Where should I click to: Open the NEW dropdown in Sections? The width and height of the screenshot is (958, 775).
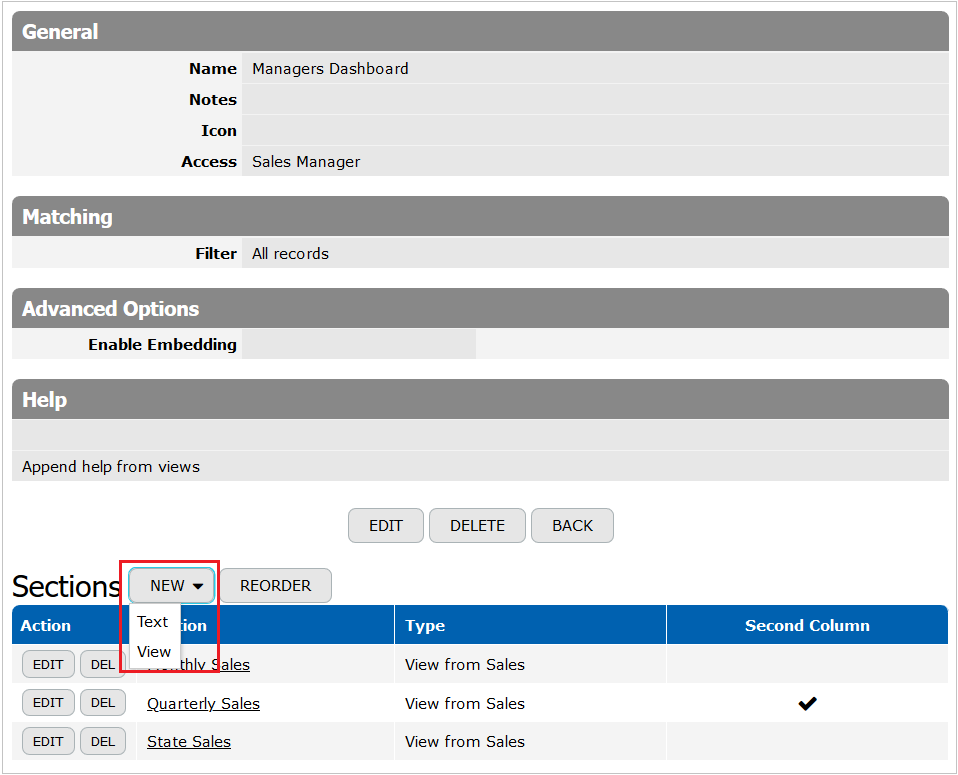click(x=172, y=586)
